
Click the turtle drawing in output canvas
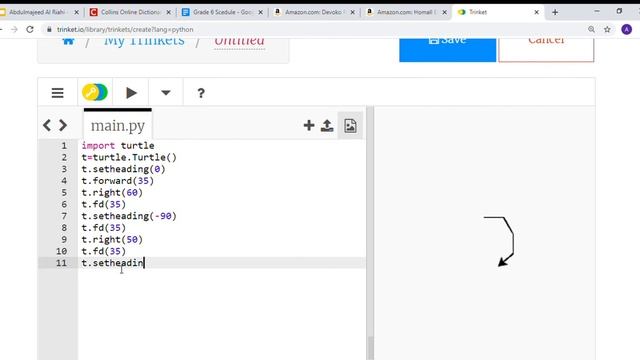[499, 241]
